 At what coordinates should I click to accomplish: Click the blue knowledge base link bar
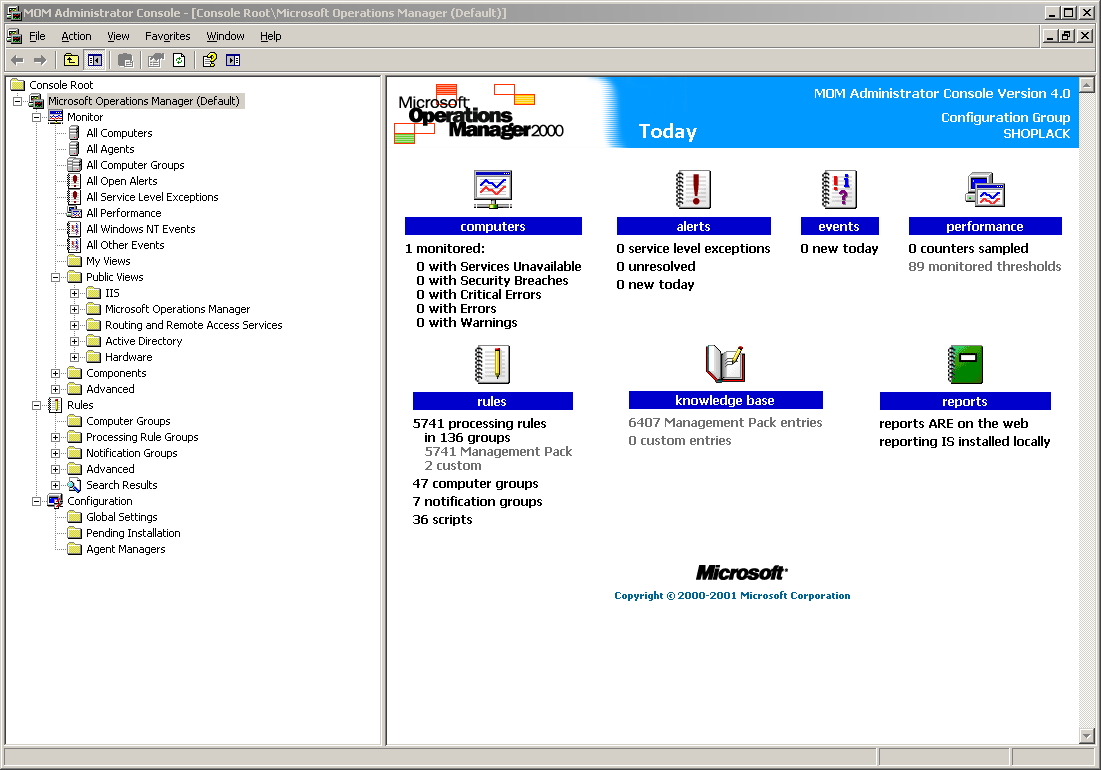725,400
